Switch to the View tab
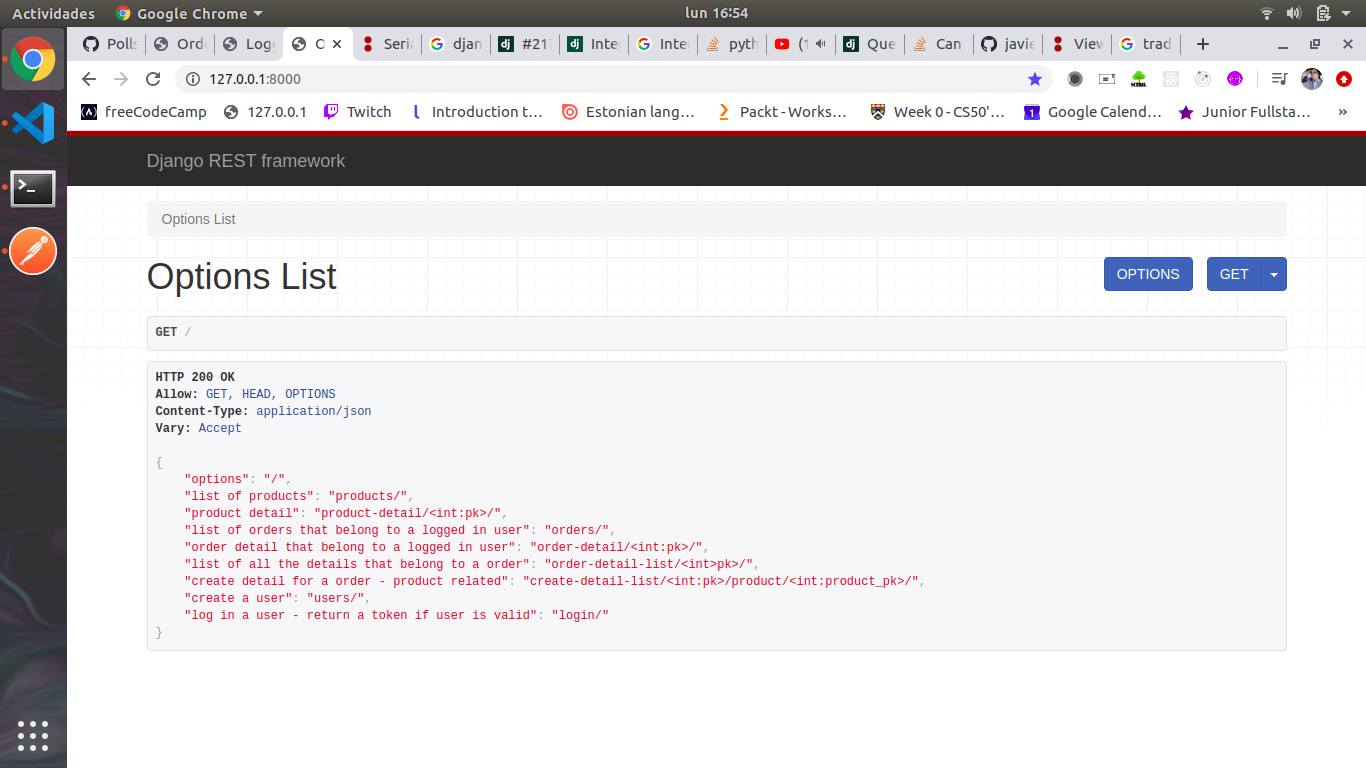Screen dimensions: 1366x768 (1078, 44)
